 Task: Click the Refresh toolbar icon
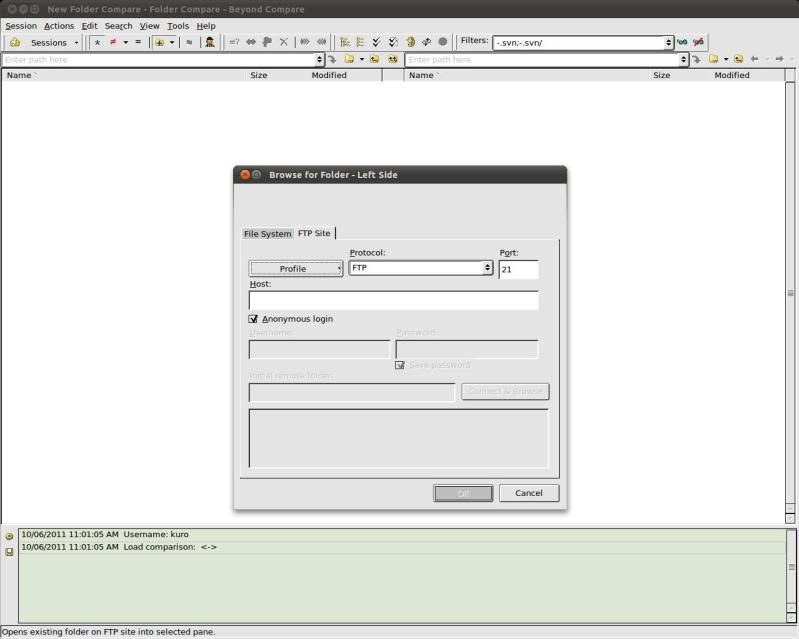click(410, 42)
